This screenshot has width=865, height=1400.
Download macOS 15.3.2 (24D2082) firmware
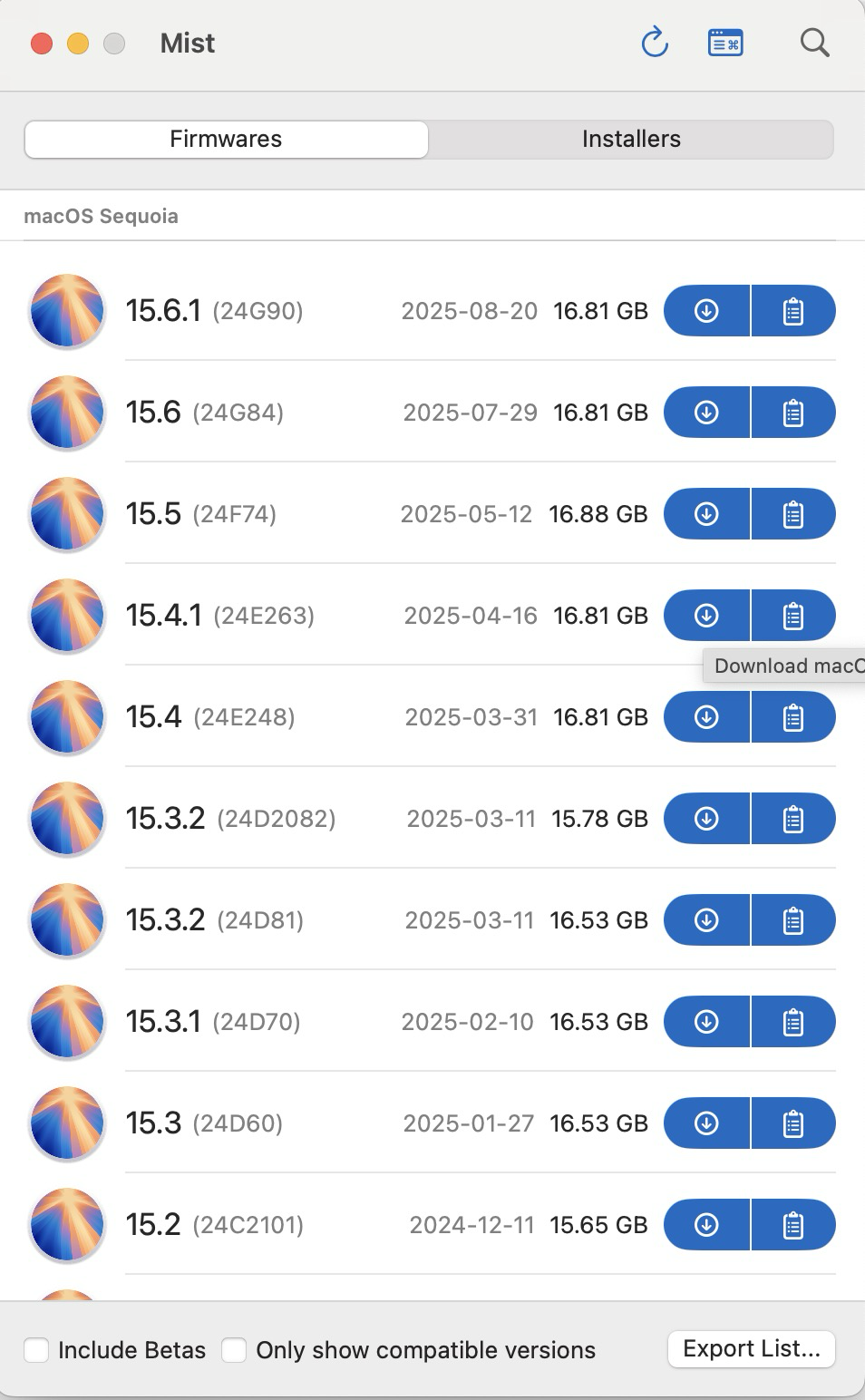[x=706, y=819]
